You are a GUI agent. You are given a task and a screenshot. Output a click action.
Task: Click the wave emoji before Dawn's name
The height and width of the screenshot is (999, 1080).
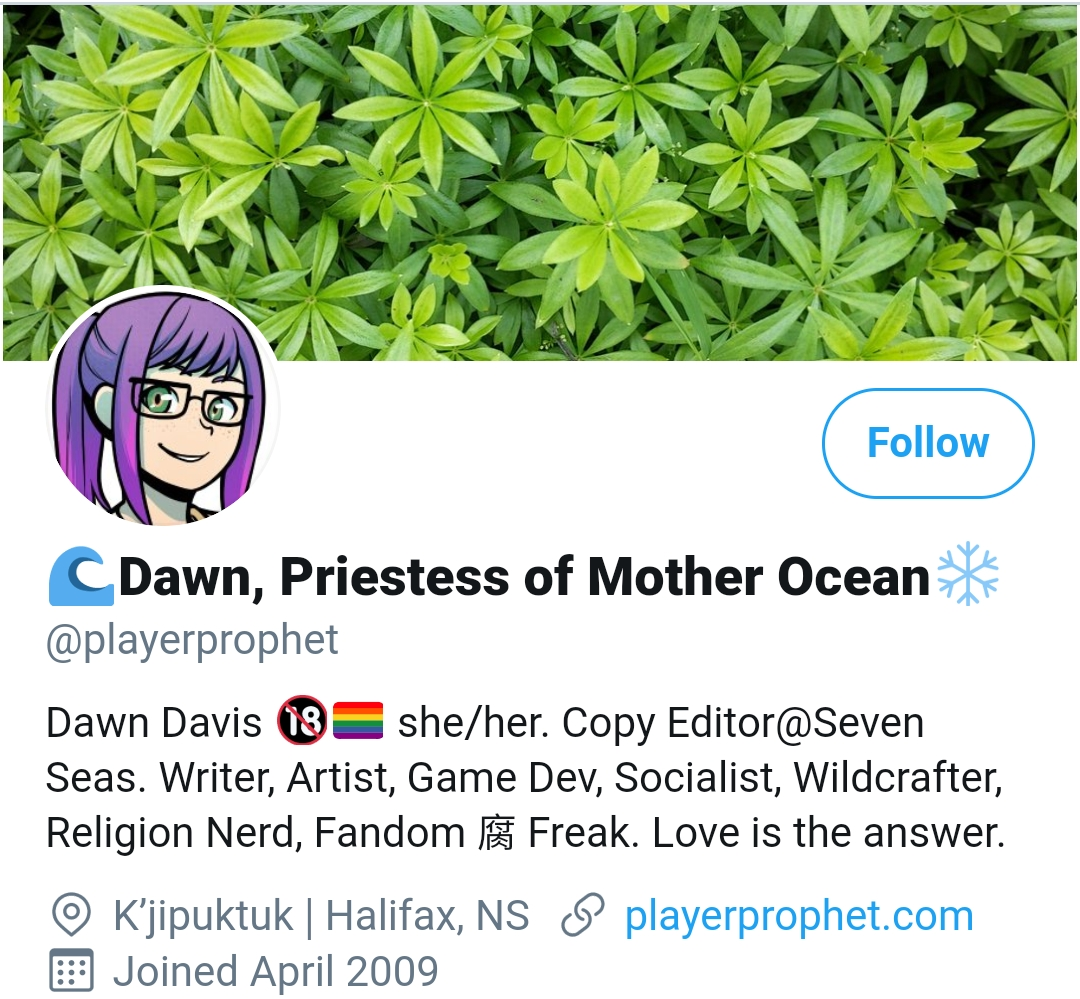(x=81, y=578)
